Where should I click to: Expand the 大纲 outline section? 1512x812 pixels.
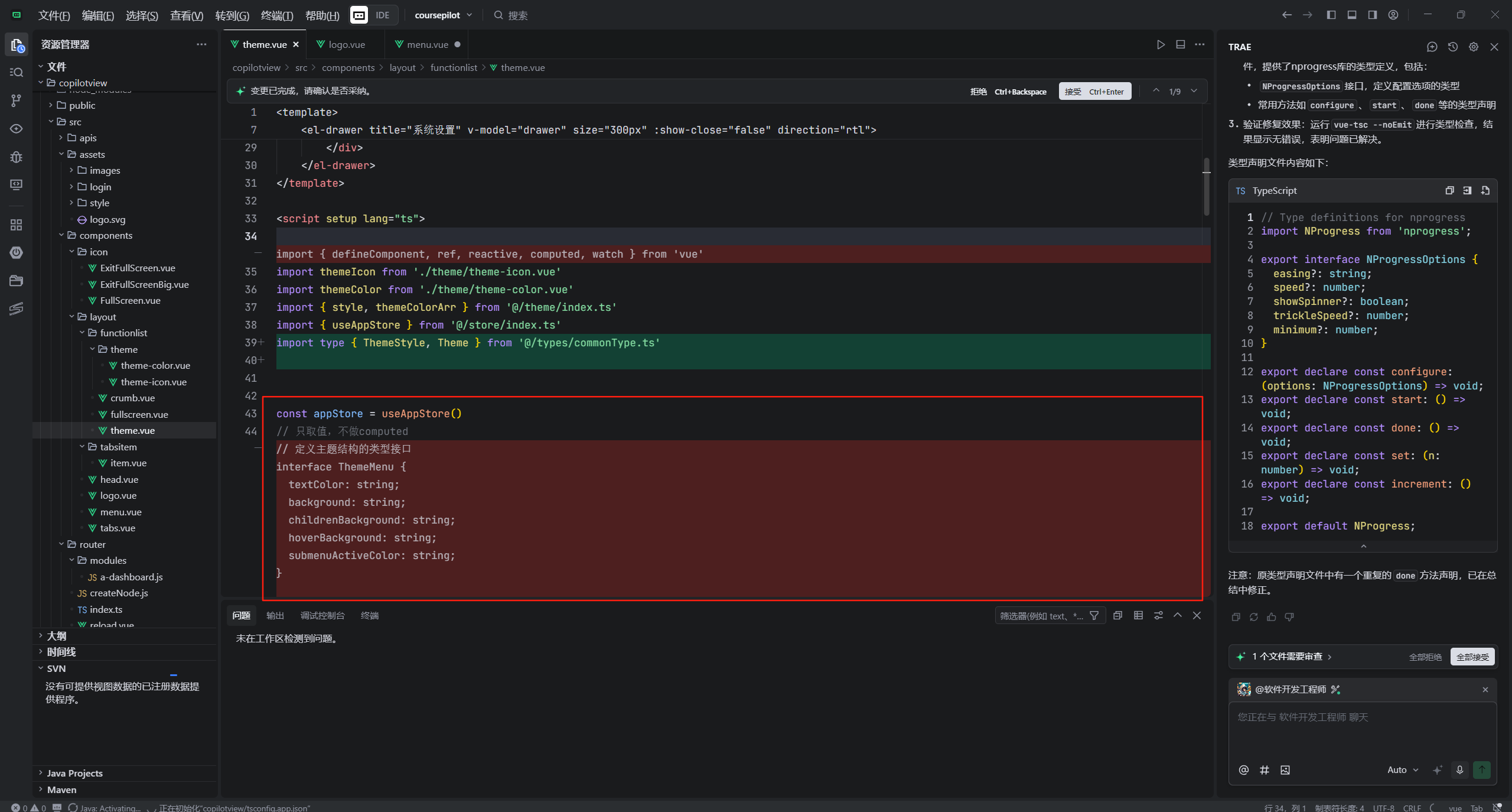[56, 636]
